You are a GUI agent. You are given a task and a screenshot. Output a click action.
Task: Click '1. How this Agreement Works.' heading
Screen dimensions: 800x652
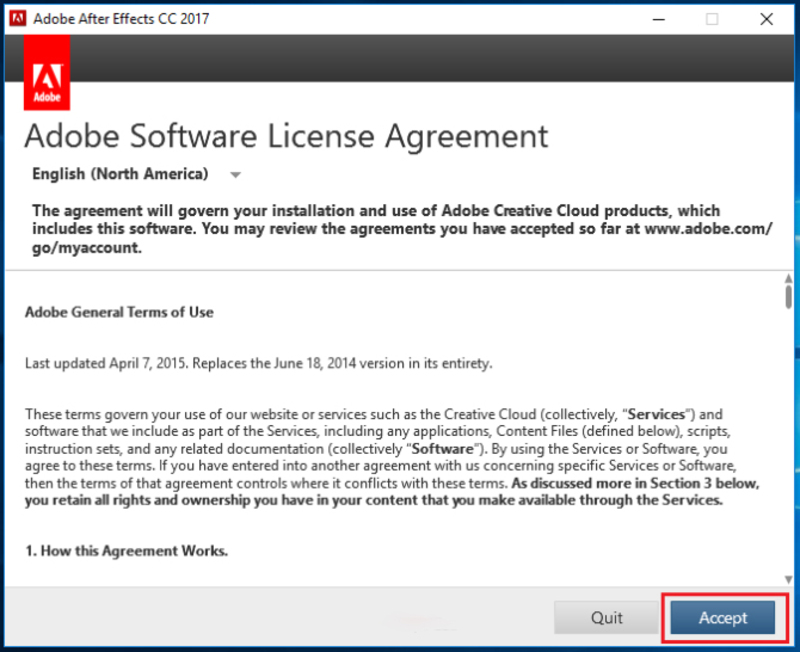[127, 551]
